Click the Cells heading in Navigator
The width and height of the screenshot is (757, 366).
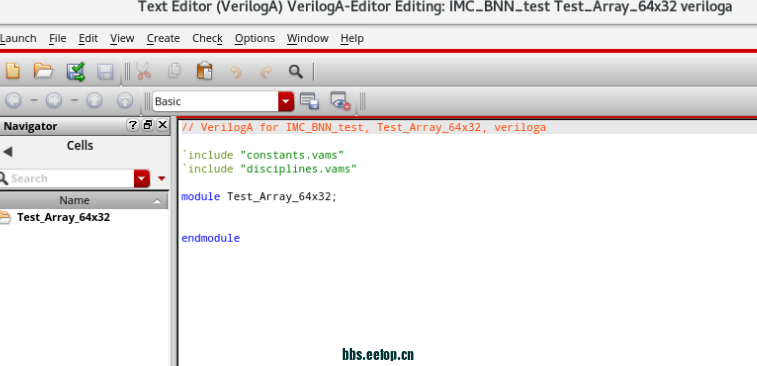[80, 146]
